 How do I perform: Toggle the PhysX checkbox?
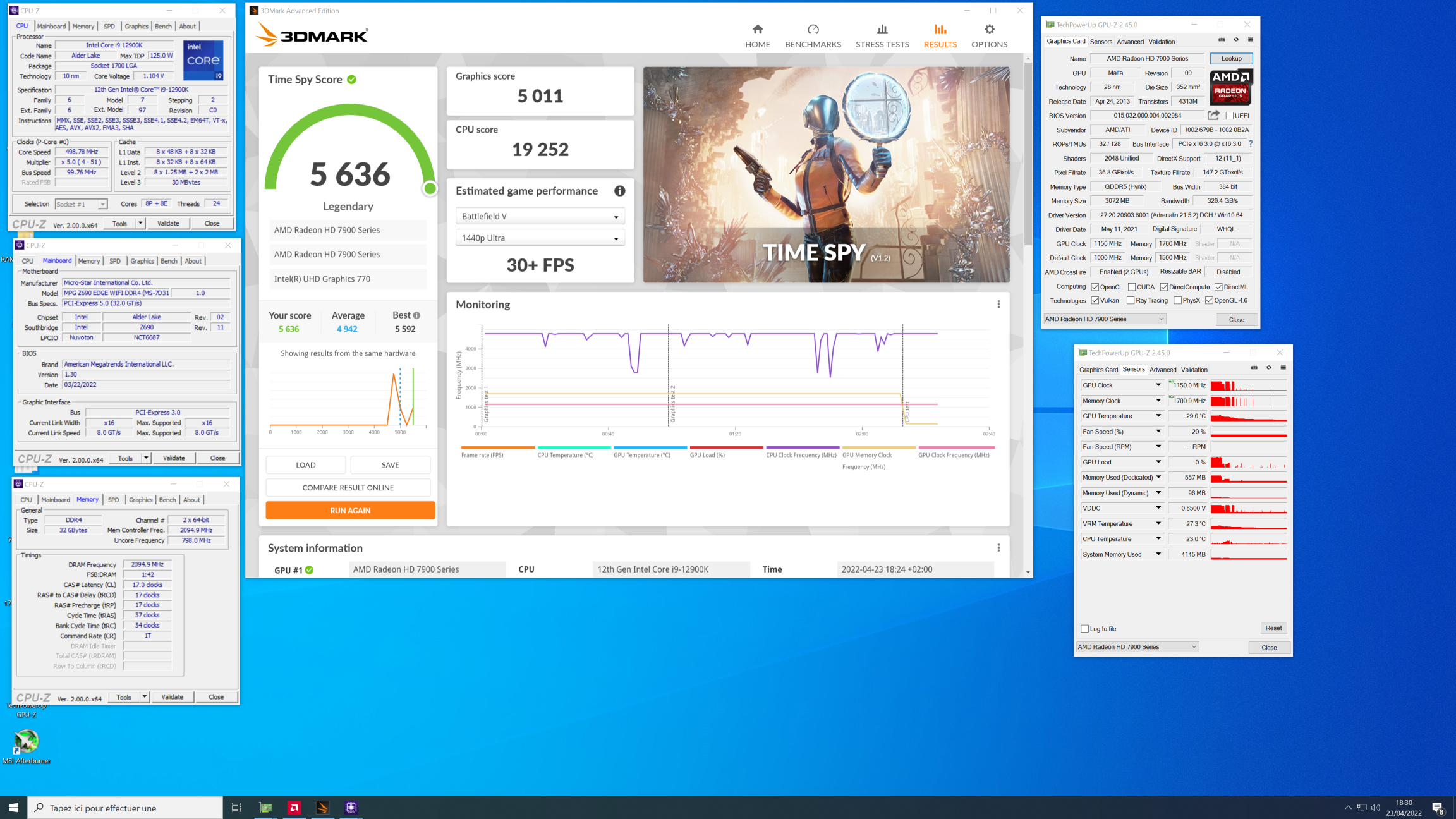(x=1177, y=301)
